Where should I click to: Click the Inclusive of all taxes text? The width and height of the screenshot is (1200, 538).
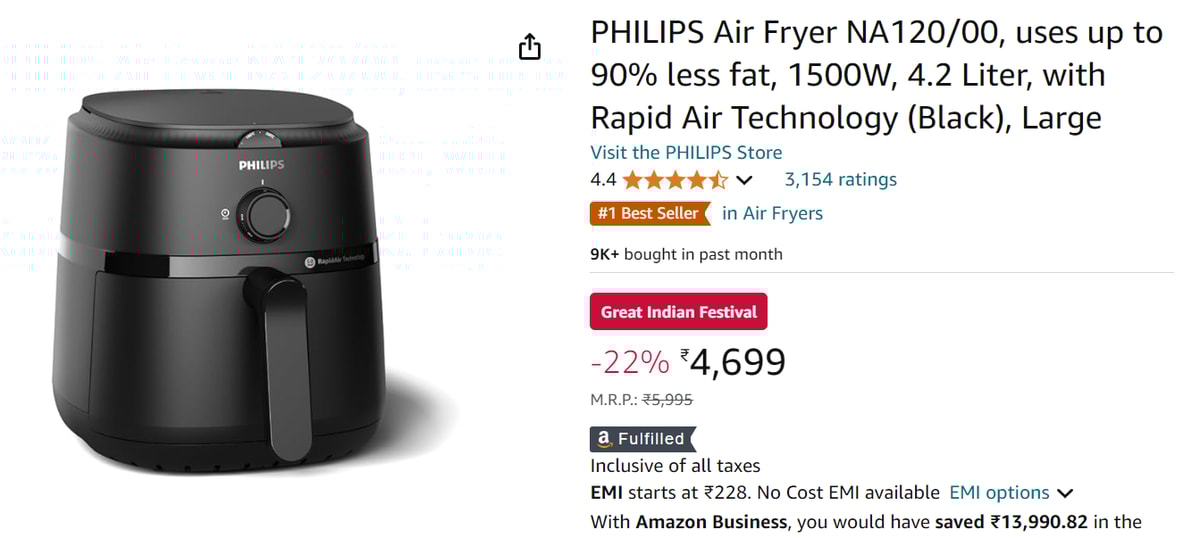[x=675, y=466]
